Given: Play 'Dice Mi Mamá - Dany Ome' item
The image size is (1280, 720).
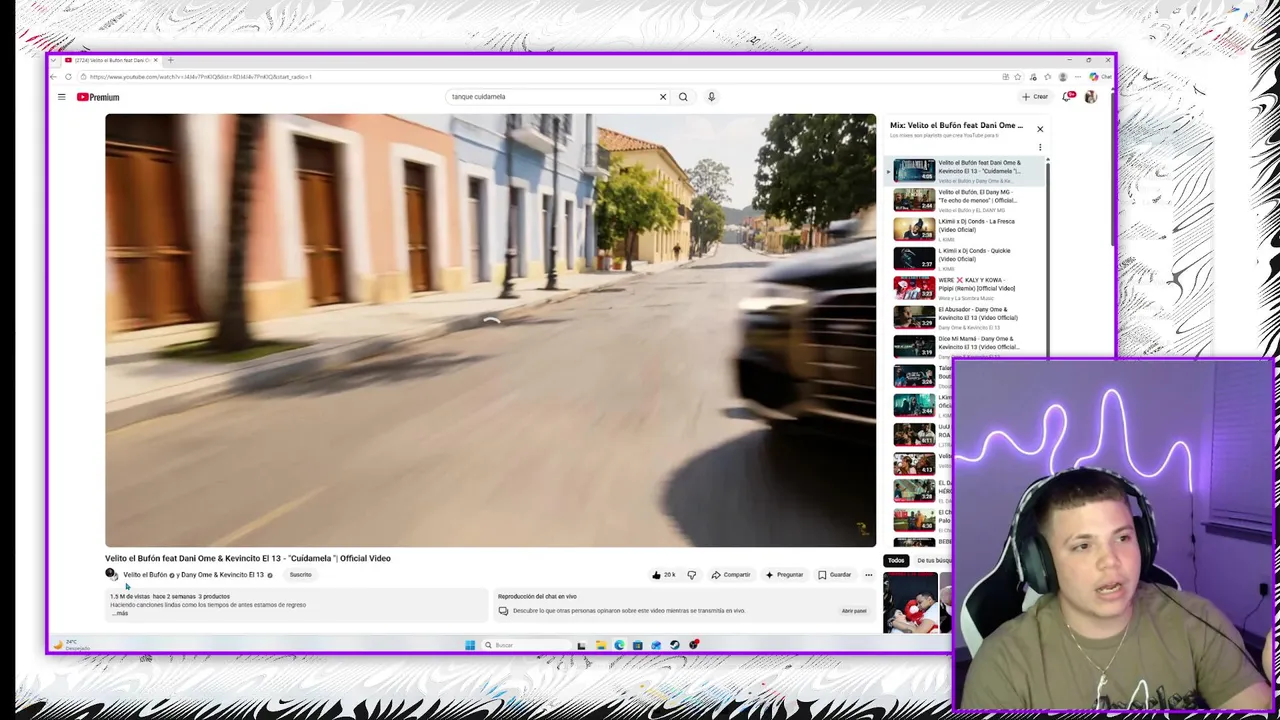Looking at the screenshot, I should click(966, 346).
